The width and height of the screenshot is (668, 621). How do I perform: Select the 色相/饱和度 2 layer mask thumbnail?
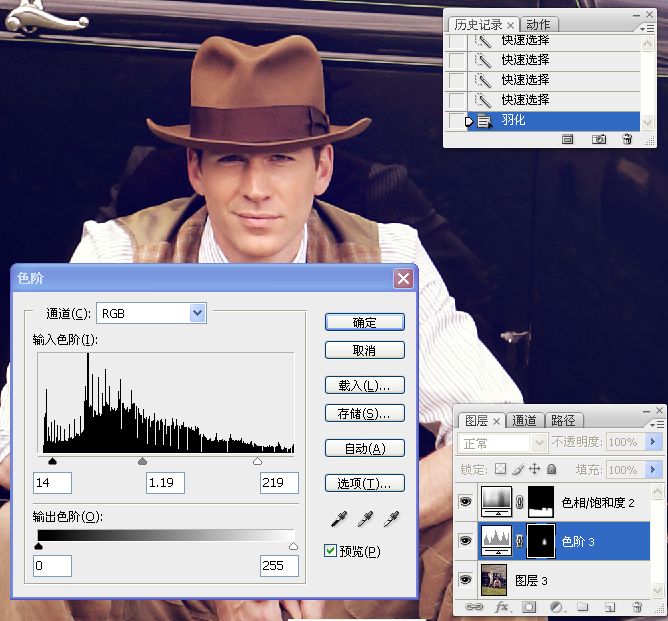541,502
